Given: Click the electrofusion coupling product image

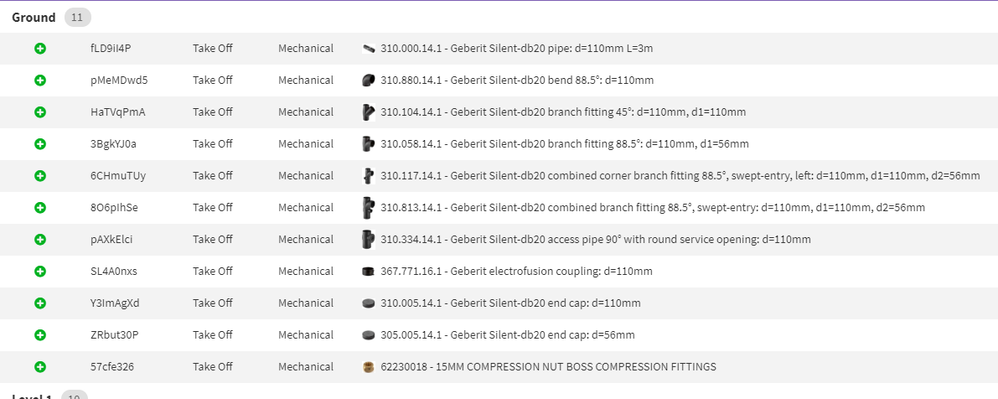Looking at the screenshot, I should point(368,271).
